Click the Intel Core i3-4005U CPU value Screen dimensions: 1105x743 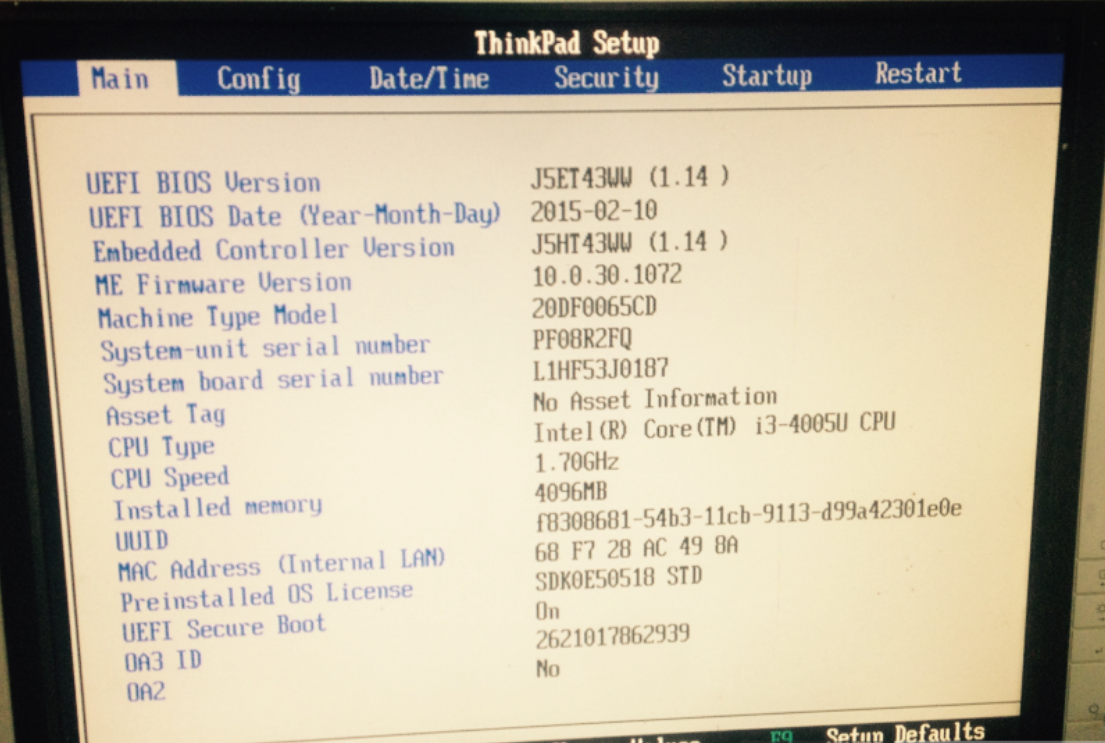pos(715,429)
